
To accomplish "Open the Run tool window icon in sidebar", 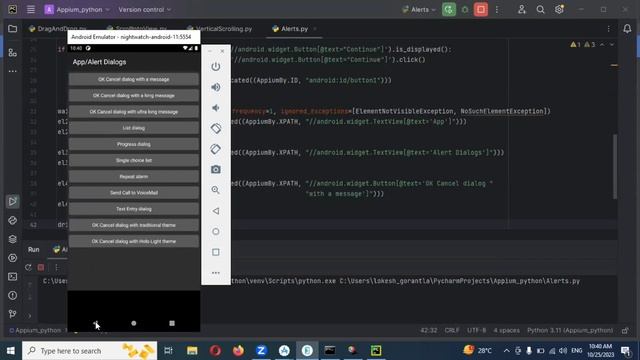I will click(13, 201).
